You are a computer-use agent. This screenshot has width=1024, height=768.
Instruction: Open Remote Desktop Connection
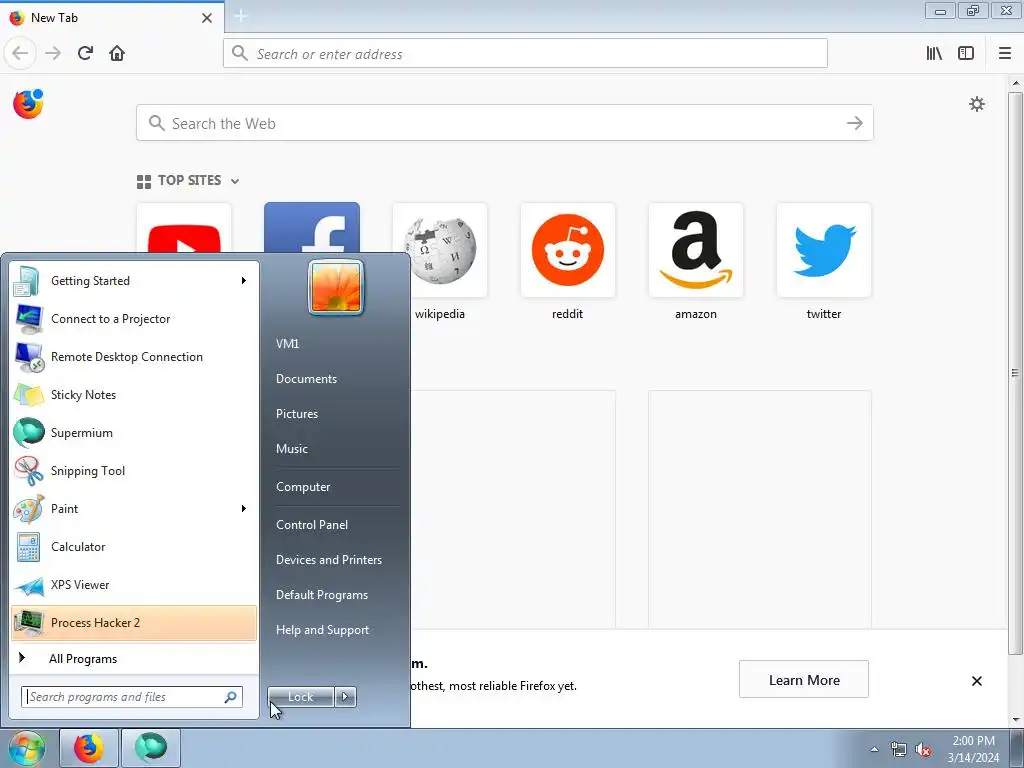134,357
